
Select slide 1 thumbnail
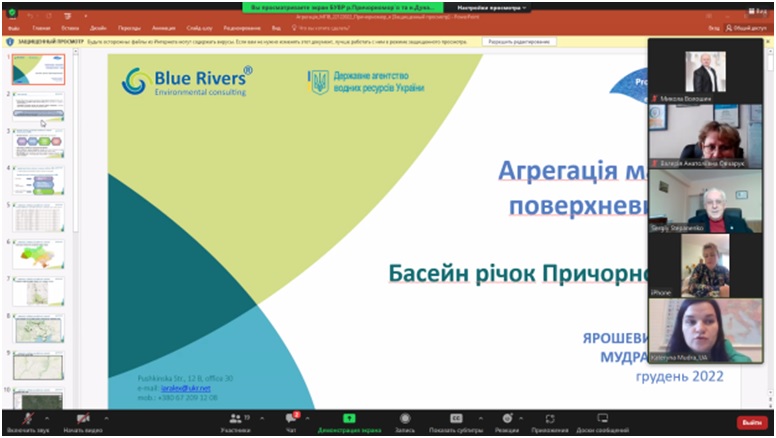39,70
